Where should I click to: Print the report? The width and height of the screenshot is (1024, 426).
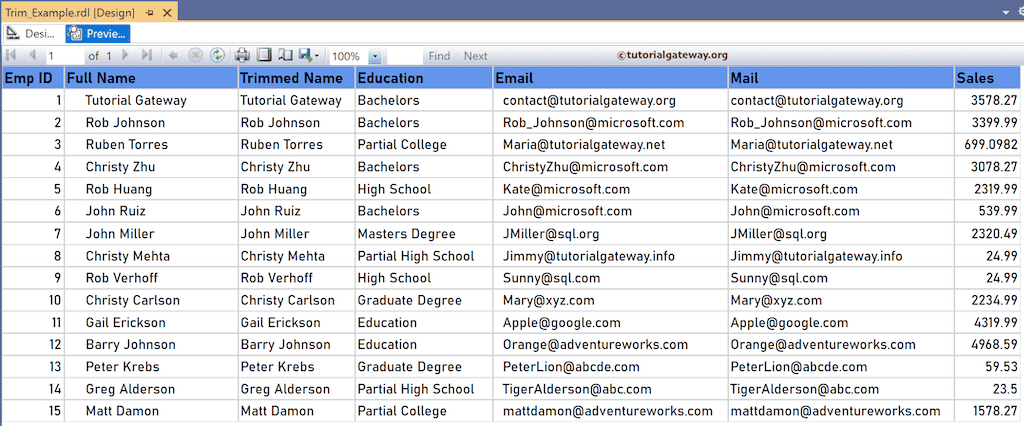pyautogui.click(x=242, y=56)
